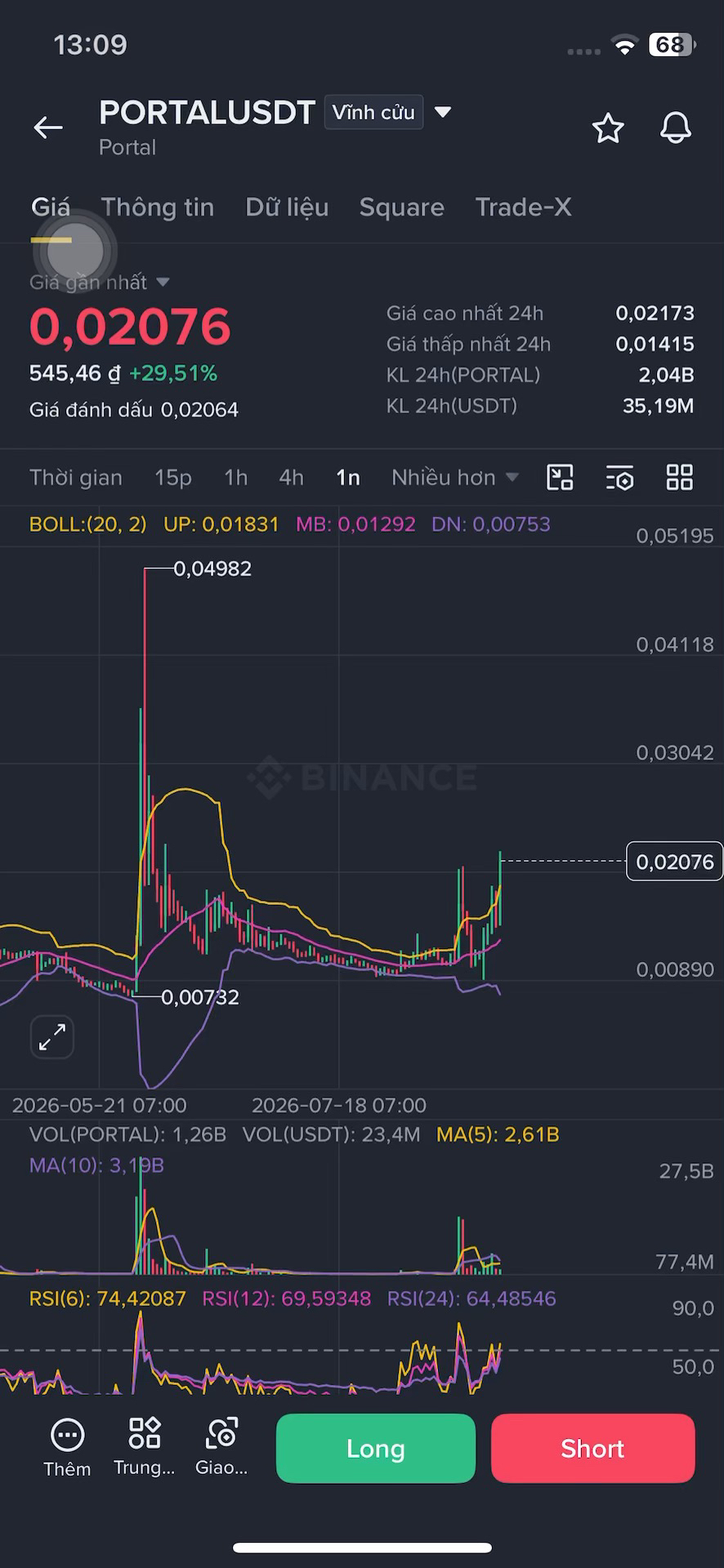
Task: Tap the red Short button
Action: 593,1448
